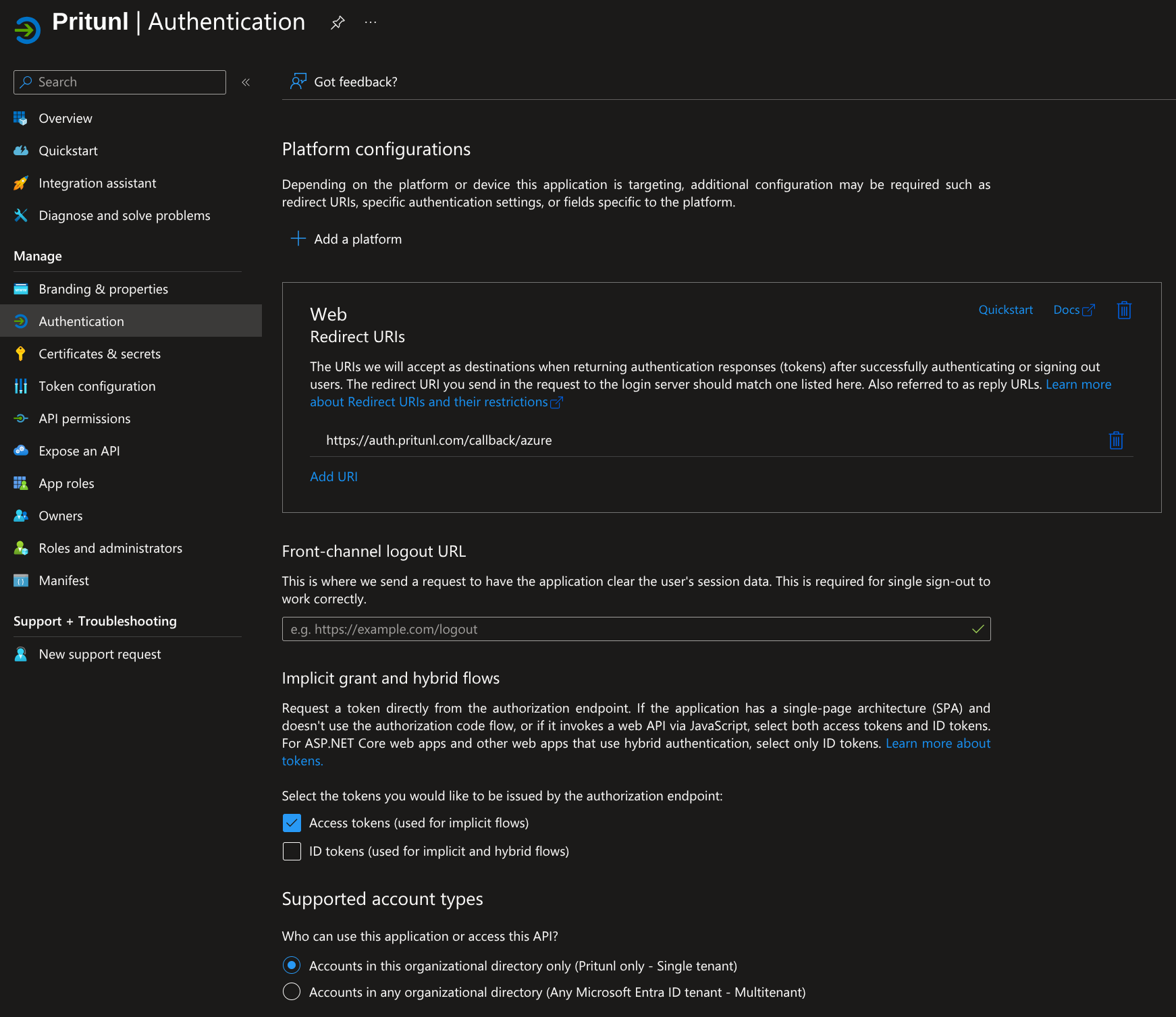Click the Branding & properties icon
The height and width of the screenshot is (1017, 1176).
(21, 289)
